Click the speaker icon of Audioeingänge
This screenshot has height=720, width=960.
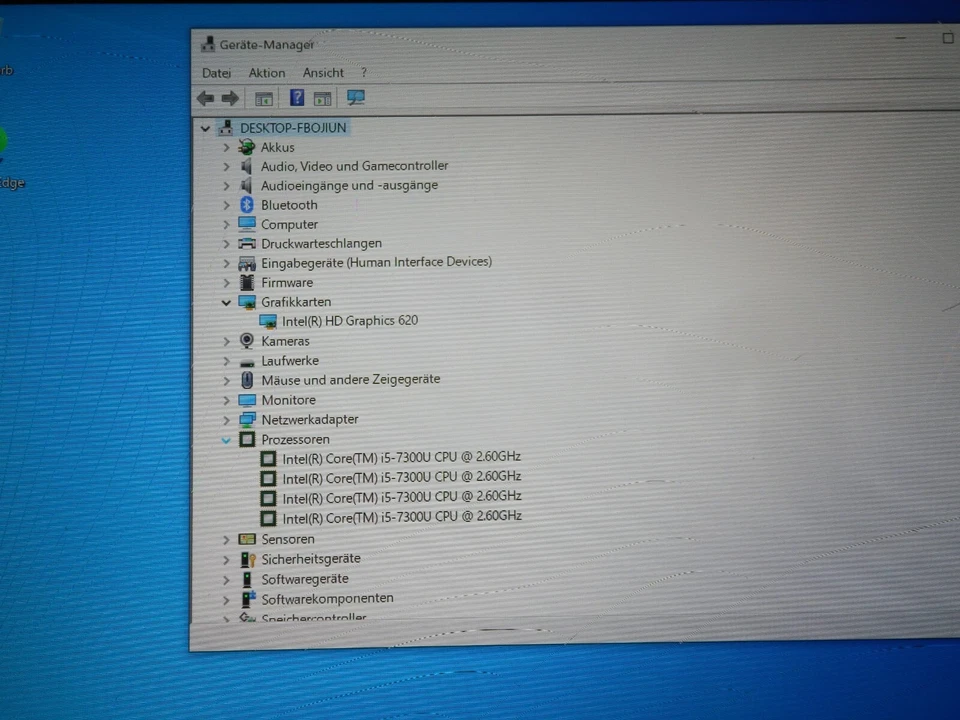pyautogui.click(x=247, y=185)
